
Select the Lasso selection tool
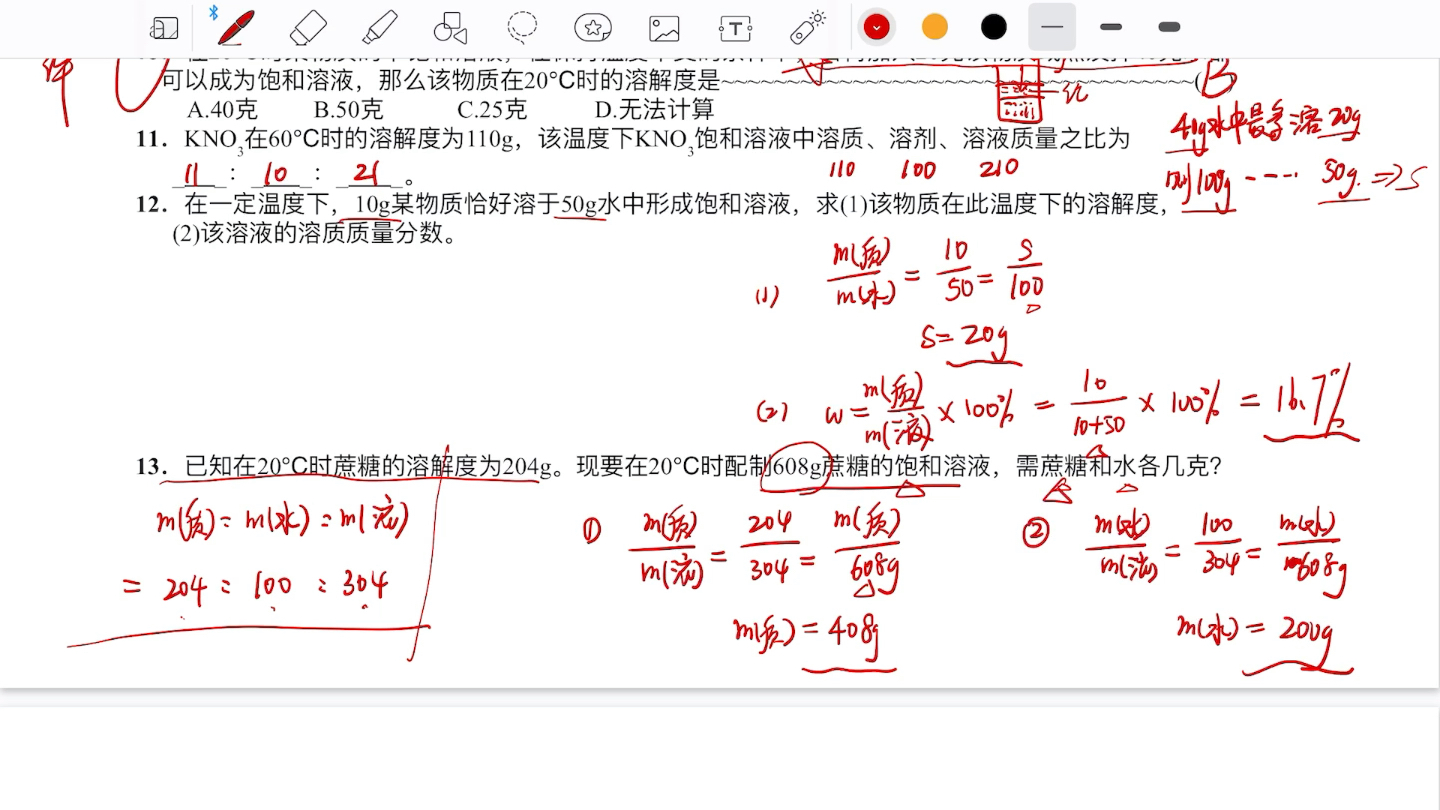[522, 28]
